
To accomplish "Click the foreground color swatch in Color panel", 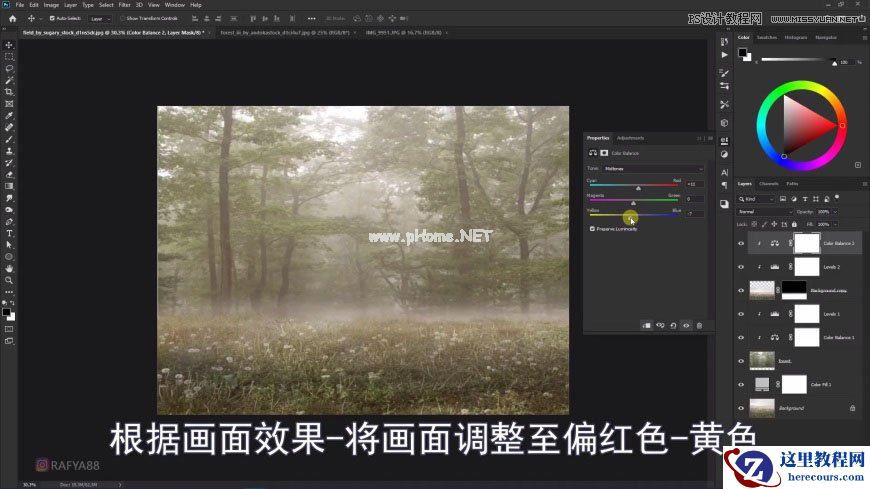I will 742,52.
